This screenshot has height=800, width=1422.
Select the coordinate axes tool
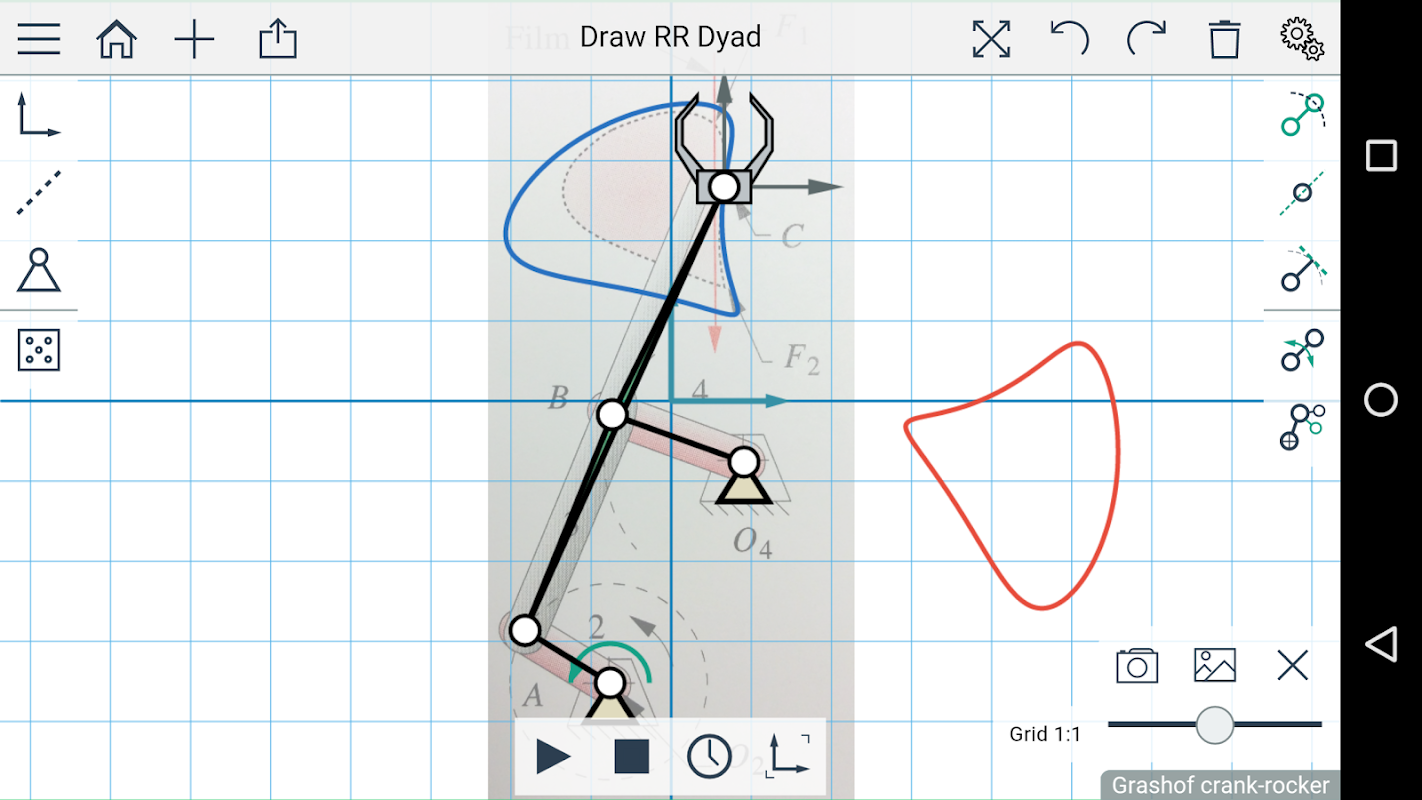point(39,114)
